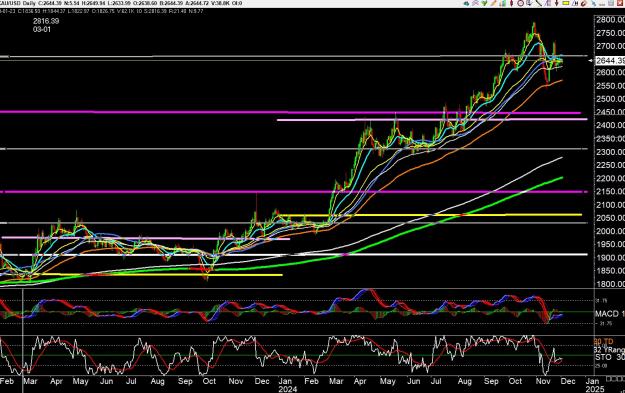Select the yellow rectangle drawing tool

click(566, 3)
